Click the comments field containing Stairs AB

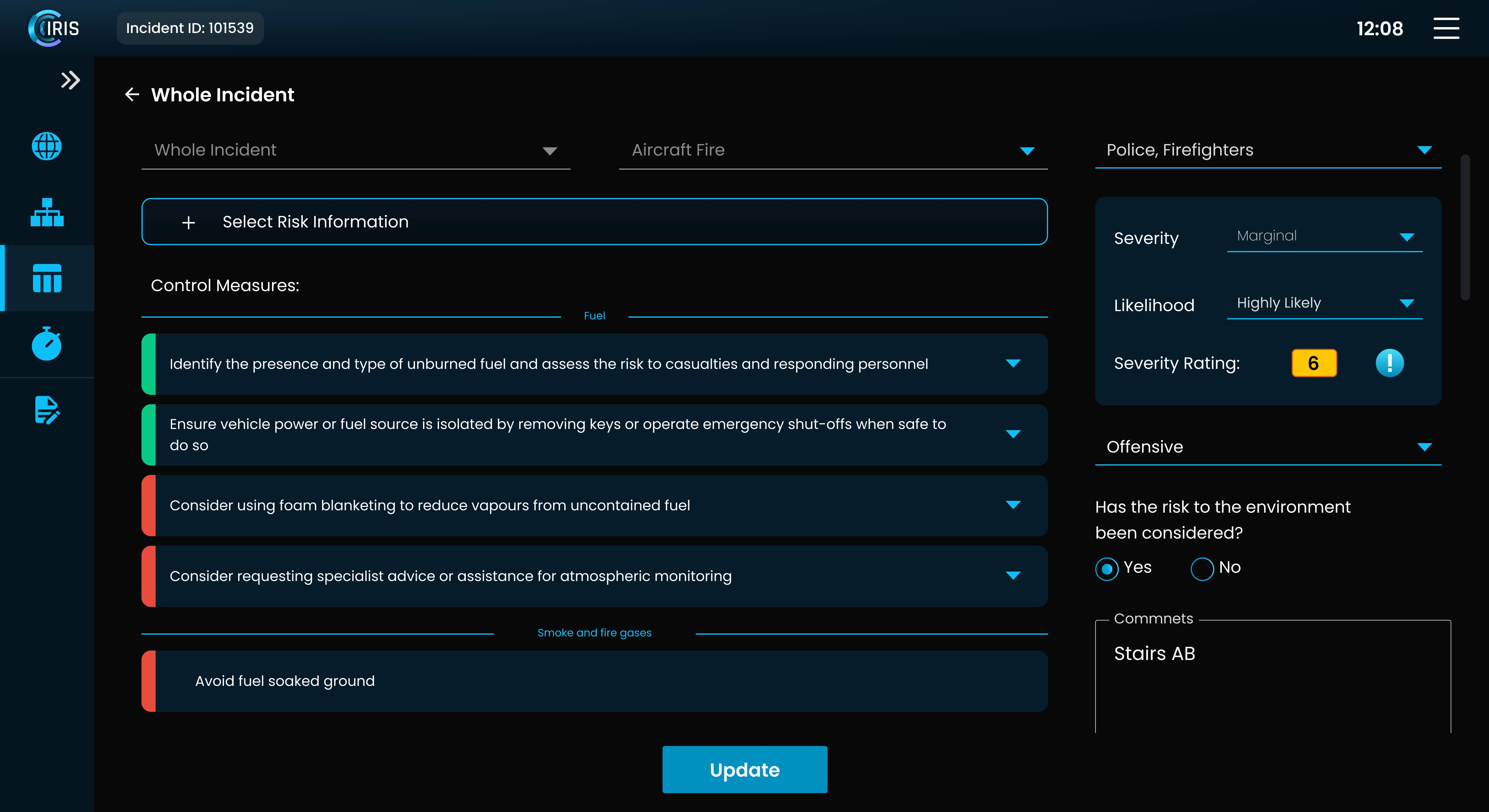point(1272,676)
